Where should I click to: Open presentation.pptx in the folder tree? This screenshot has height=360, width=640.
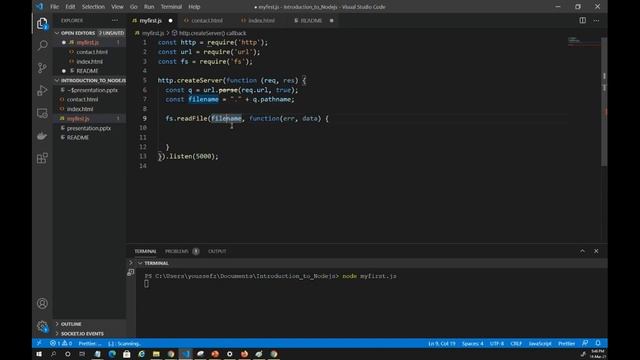[89, 128]
